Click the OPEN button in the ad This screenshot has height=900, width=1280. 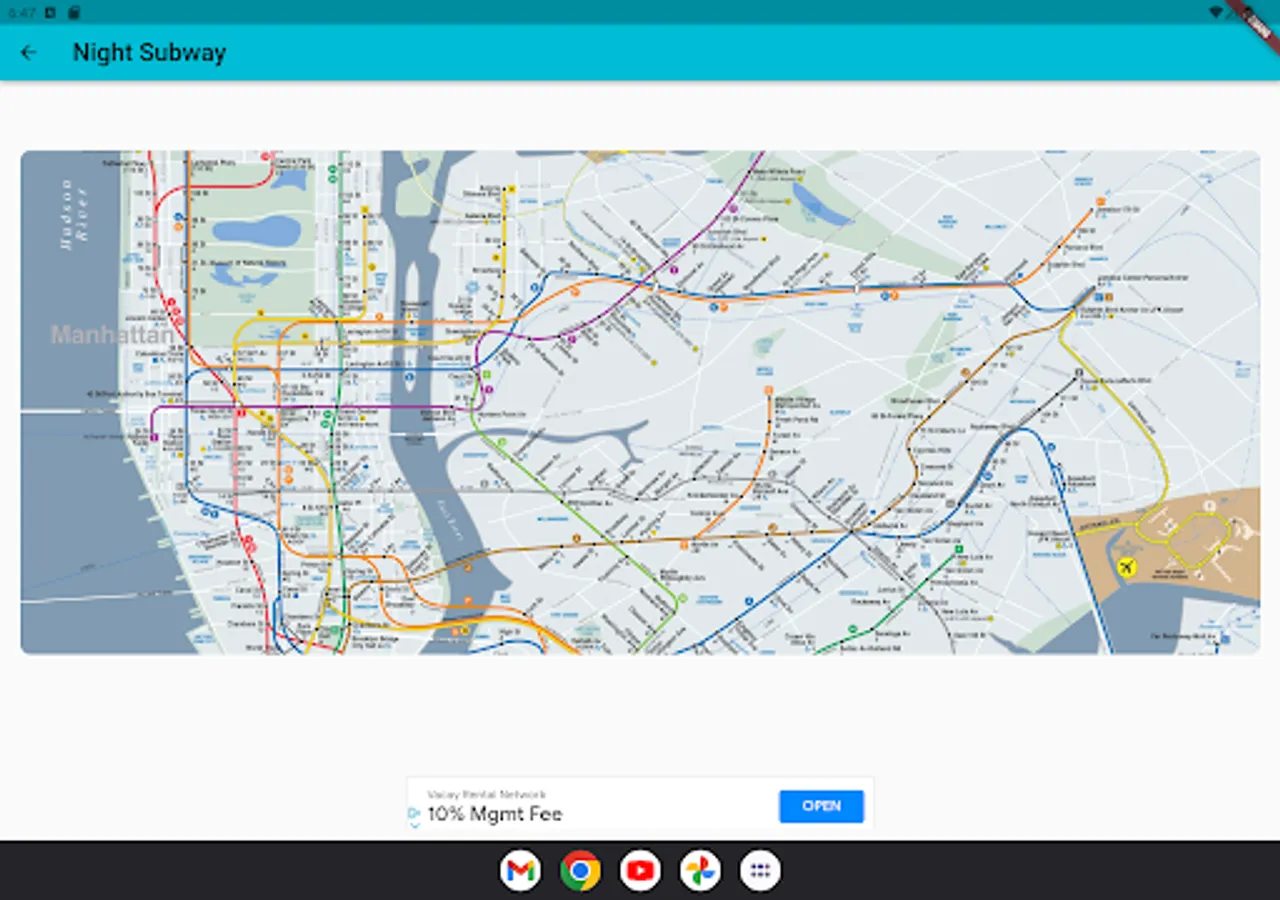(x=821, y=806)
